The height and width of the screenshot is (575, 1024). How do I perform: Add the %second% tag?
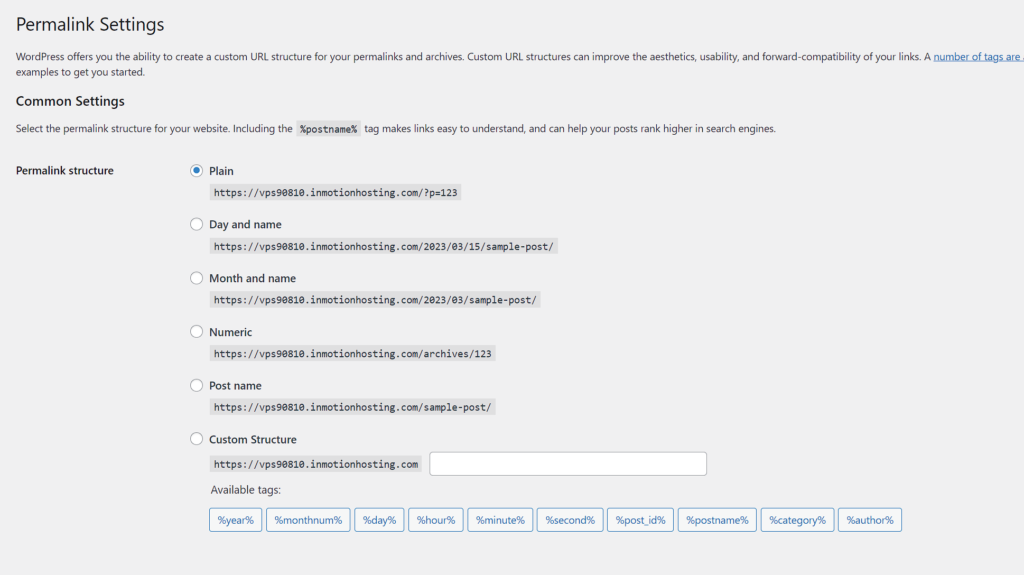pyautogui.click(x=570, y=520)
